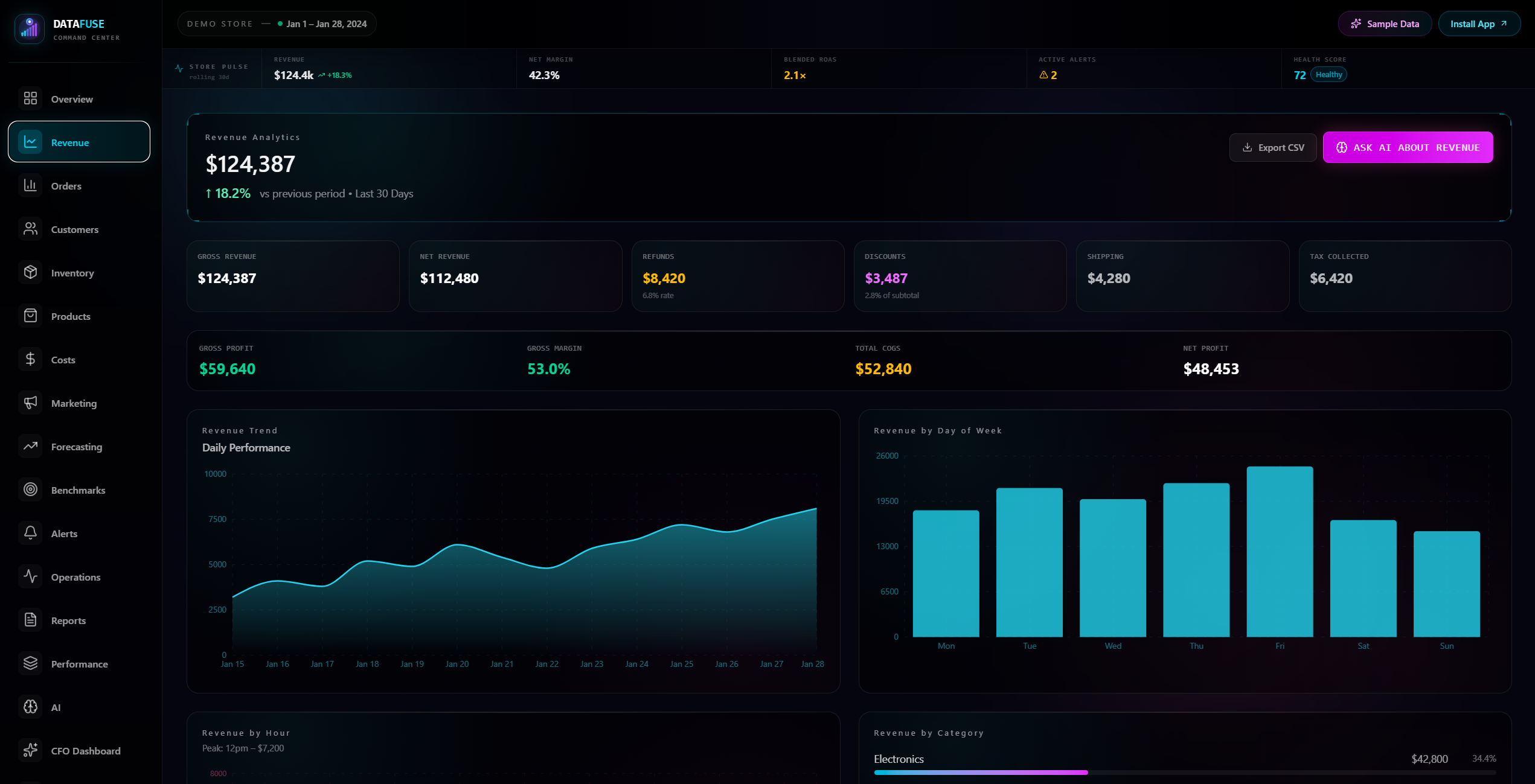This screenshot has width=1535, height=784.
Task: Click the revenue trending-up arrow in Store Pulse
Action: pyautogui.click(x=321, y=75)
